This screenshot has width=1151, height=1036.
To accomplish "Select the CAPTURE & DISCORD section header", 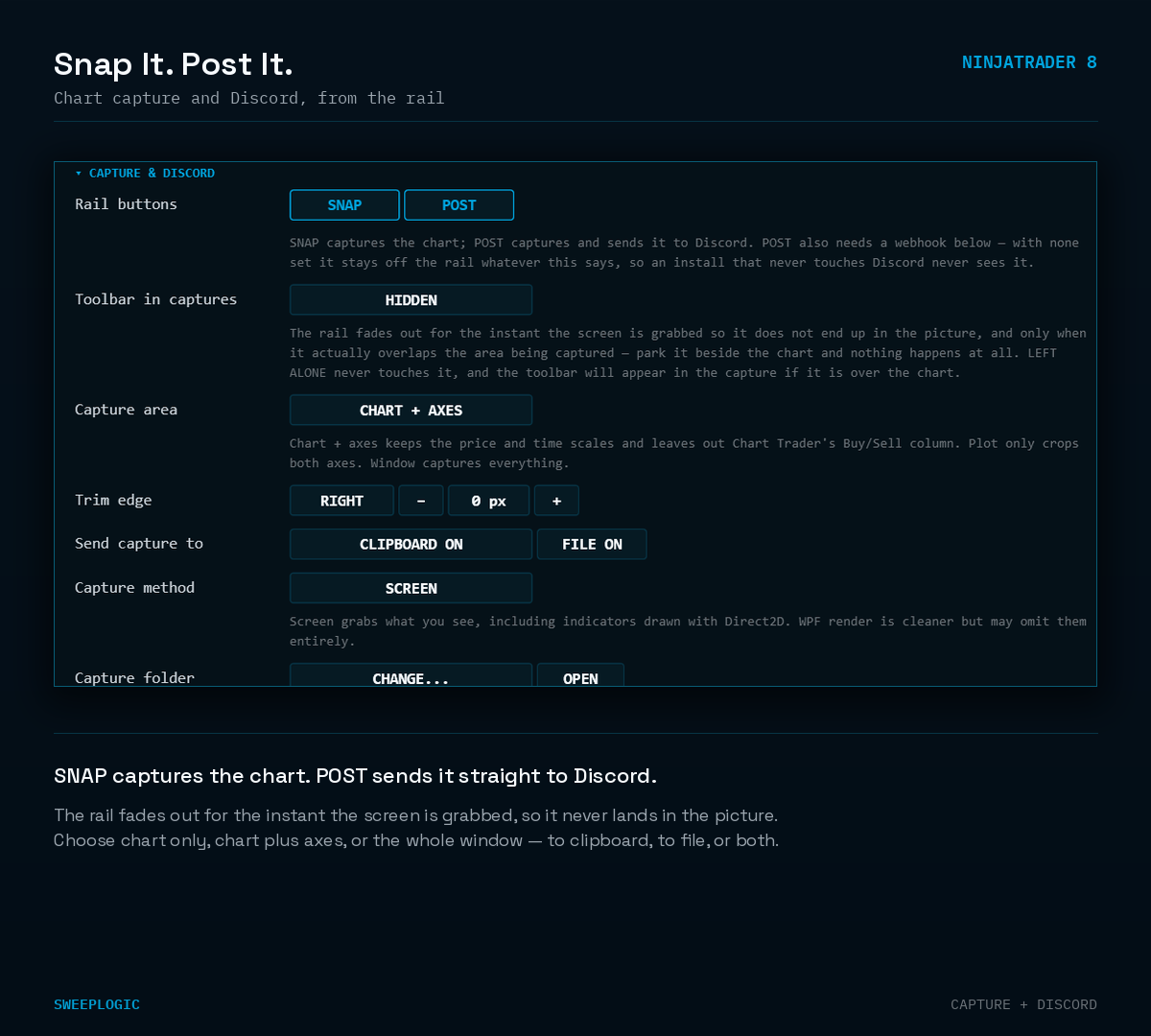I will [x=152, y=174].
